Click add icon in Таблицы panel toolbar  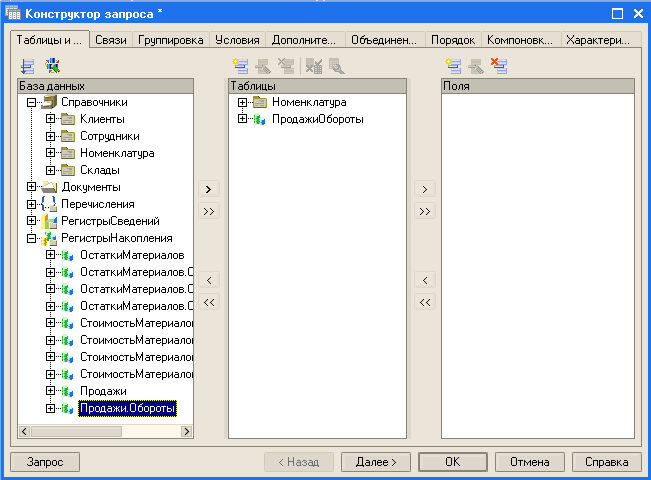click(x=240, y=67)
